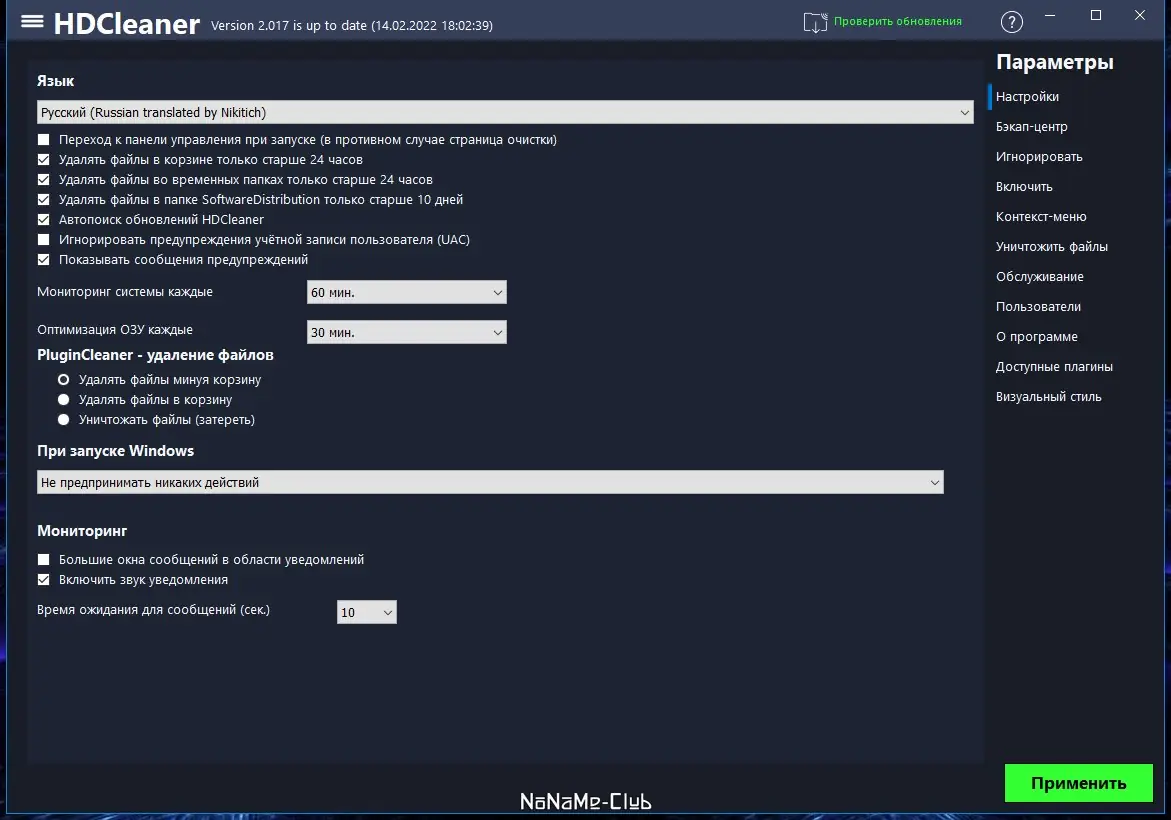Viewport: 1171px width, 820px height.
Task: Open Мониторинг системы 60 мин. dropdown
Action: pos(406,292)
